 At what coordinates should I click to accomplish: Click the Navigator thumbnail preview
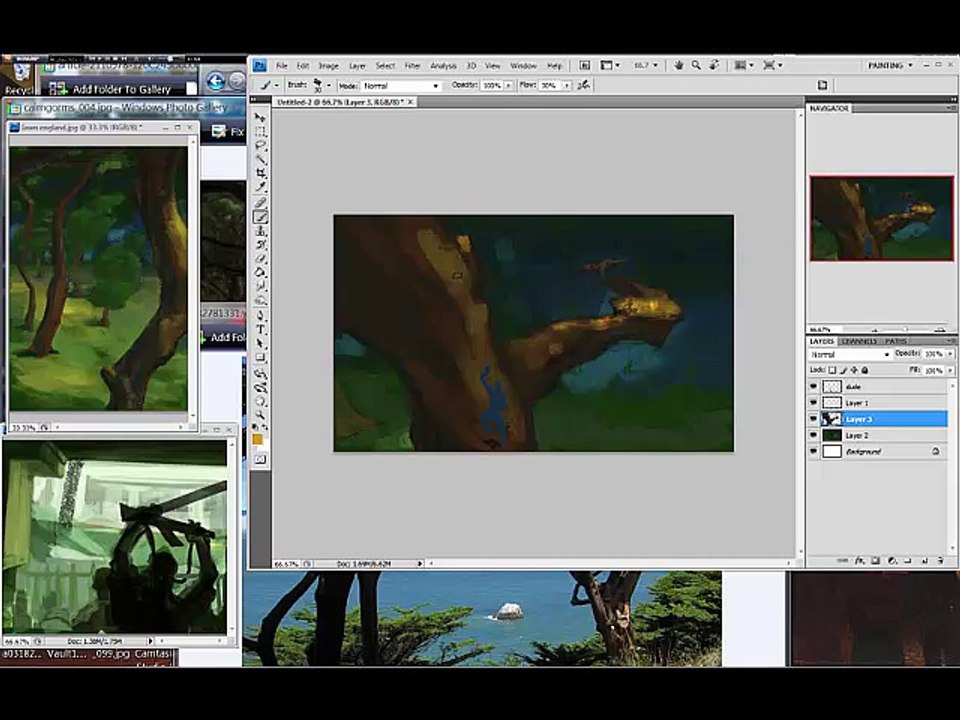click(x=882, y=219)
